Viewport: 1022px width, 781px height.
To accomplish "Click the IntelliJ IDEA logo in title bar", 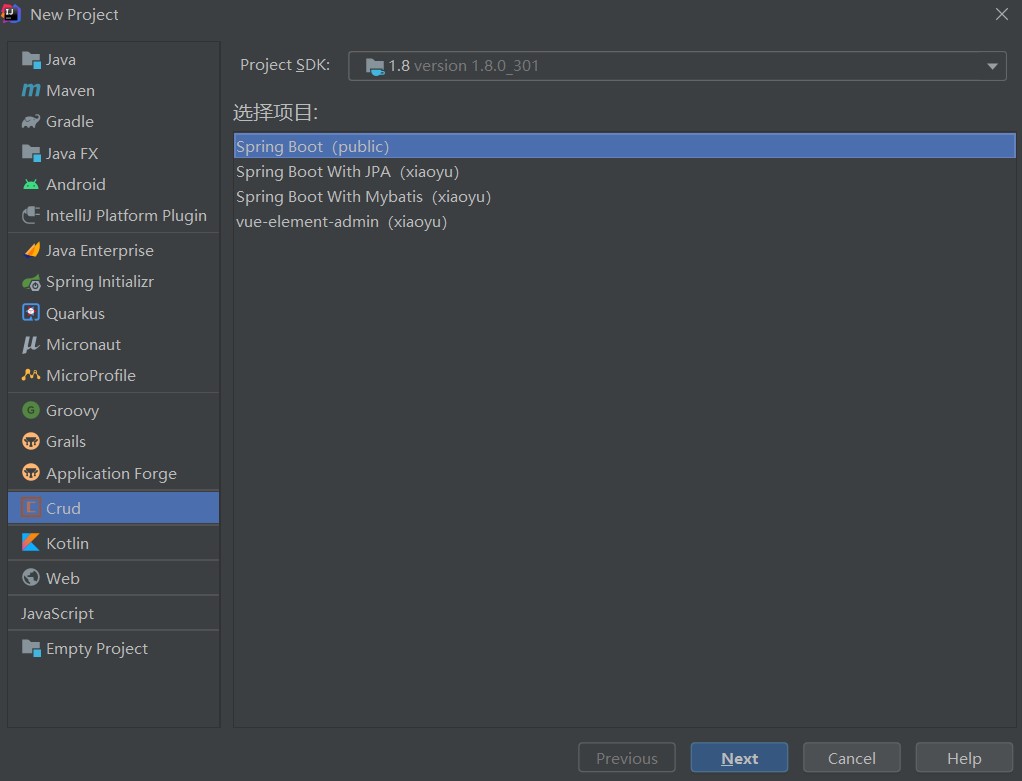I will click(11, 14).
